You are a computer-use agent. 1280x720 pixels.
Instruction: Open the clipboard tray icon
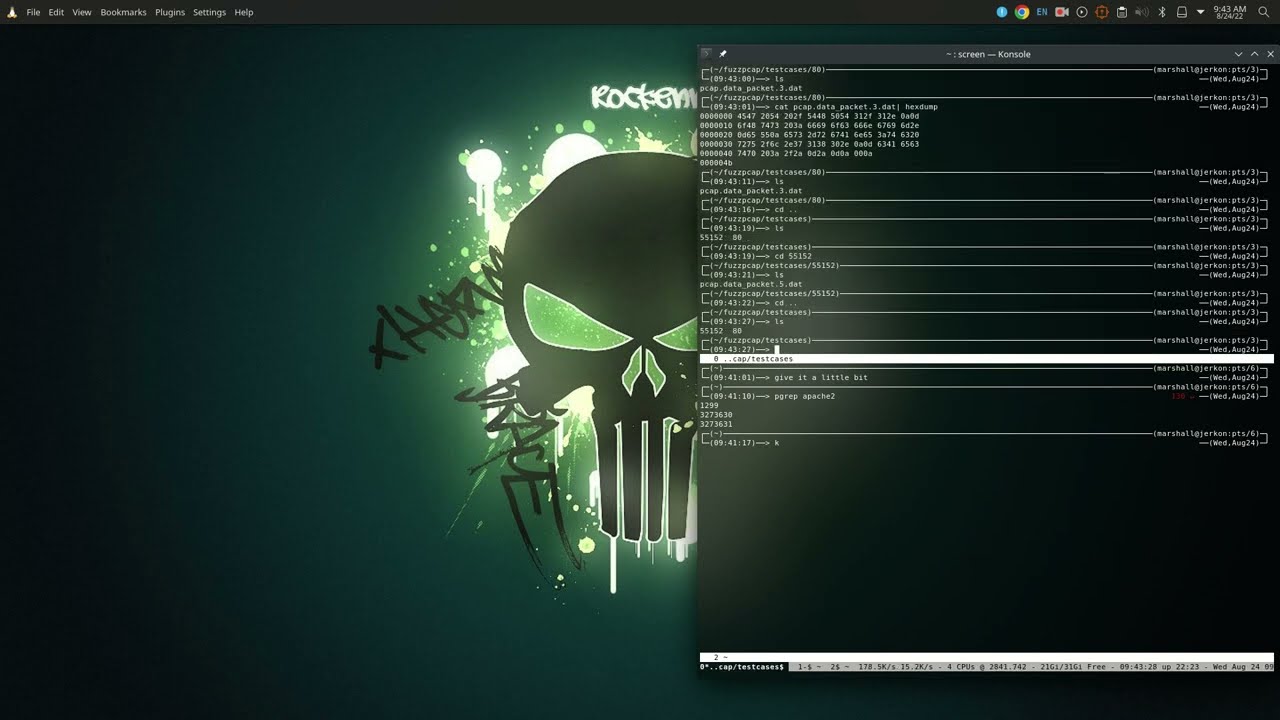(x=1122, y=12)
